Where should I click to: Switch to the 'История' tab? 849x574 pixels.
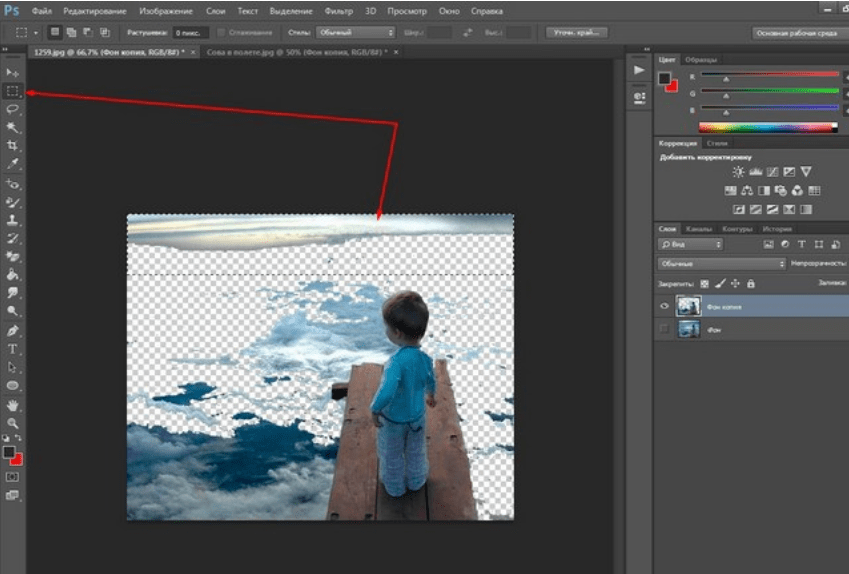click(777, 229)
